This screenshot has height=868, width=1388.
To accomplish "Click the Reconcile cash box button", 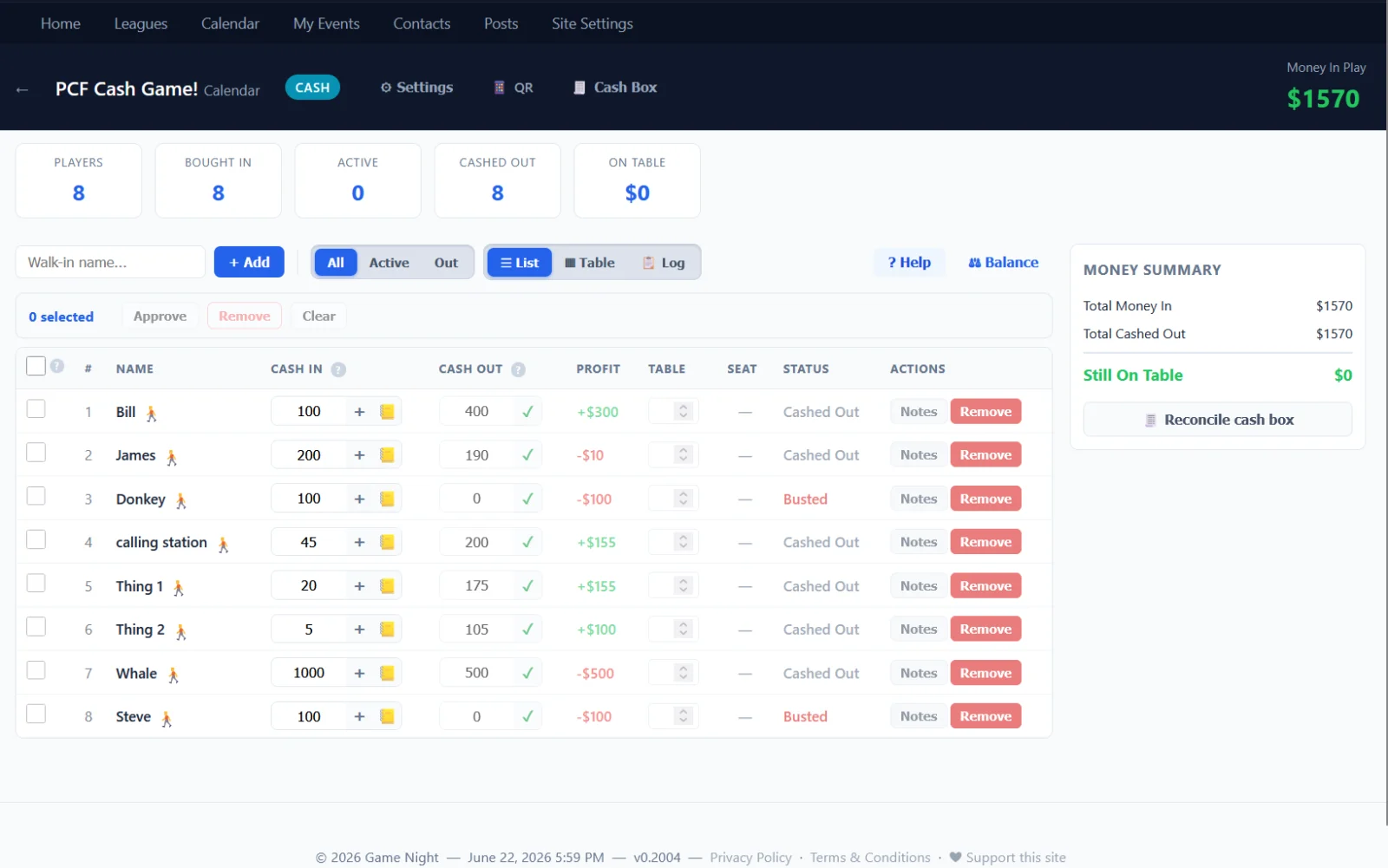I will coord(1218,420).
